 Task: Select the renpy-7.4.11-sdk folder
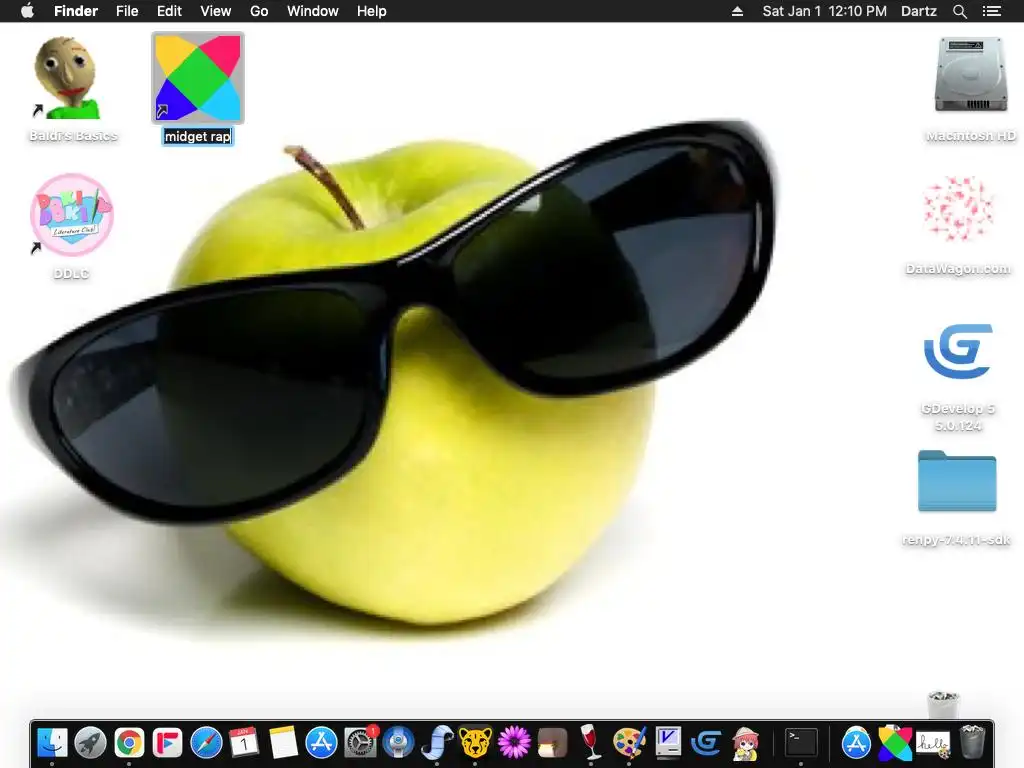[x=957, y=481]
